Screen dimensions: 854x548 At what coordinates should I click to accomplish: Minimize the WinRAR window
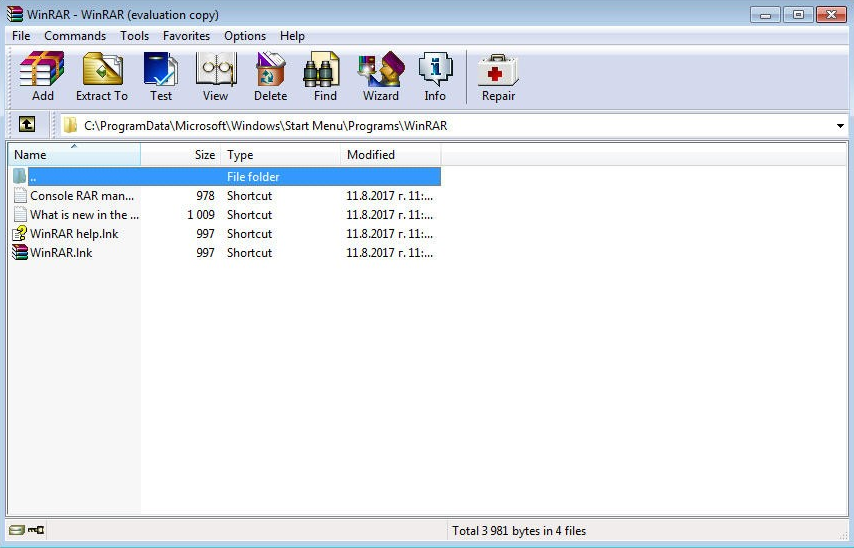[x=765, y=15]
